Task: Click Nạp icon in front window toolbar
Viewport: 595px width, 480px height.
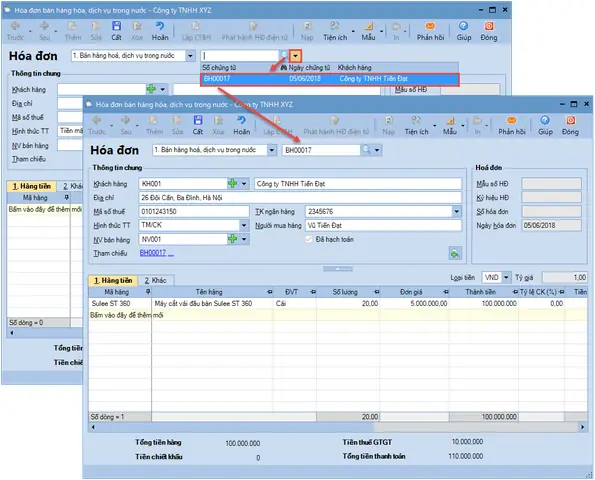Action: click(389, 121)
